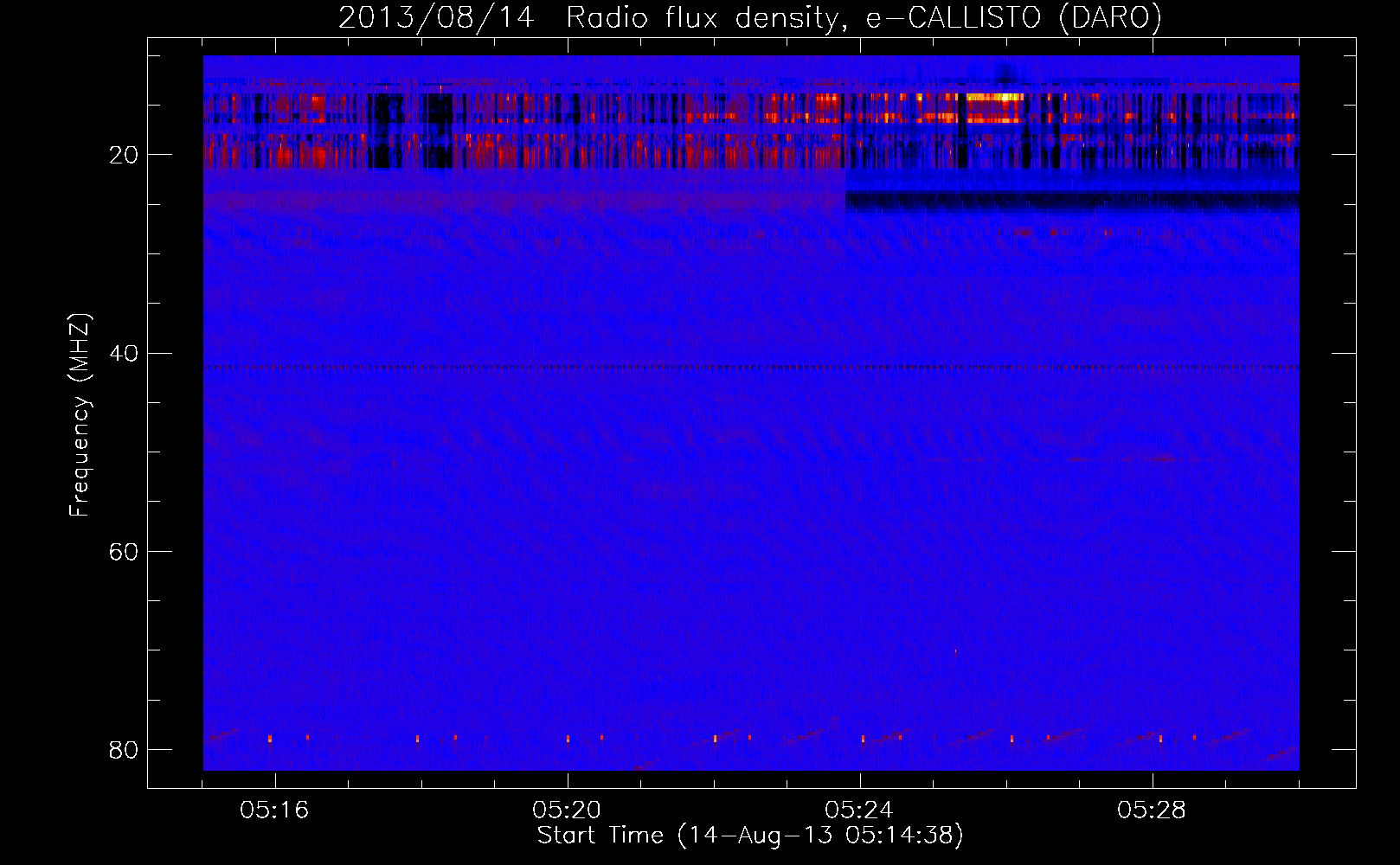Click the "05:28" time tick label

[1153, 811]
